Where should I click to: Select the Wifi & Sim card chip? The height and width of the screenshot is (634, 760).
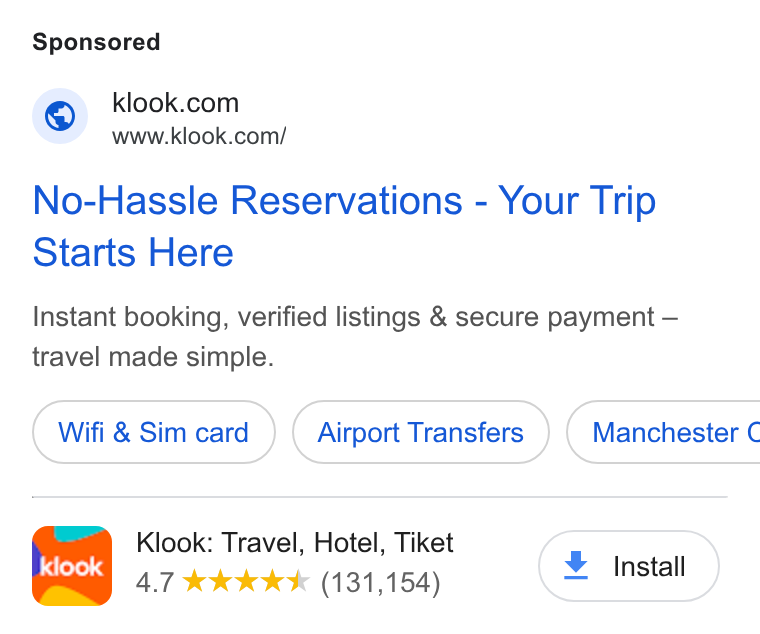click(x=154, y=432)
